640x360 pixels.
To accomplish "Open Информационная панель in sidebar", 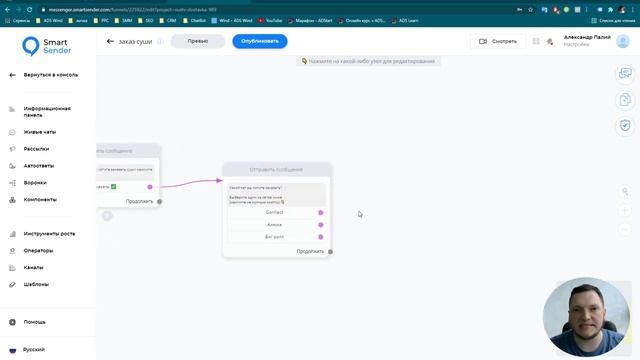I will click(47, 112).
